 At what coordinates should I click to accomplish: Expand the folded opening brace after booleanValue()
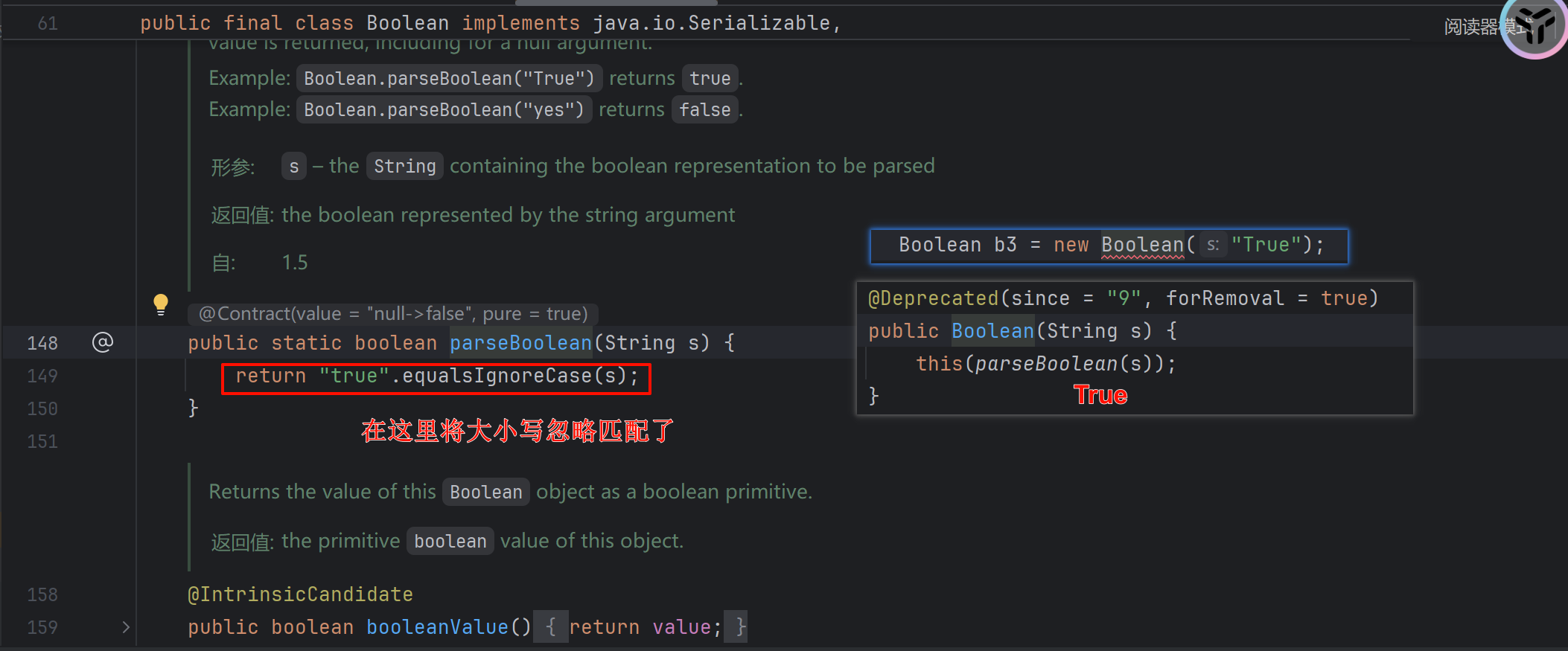550,627
